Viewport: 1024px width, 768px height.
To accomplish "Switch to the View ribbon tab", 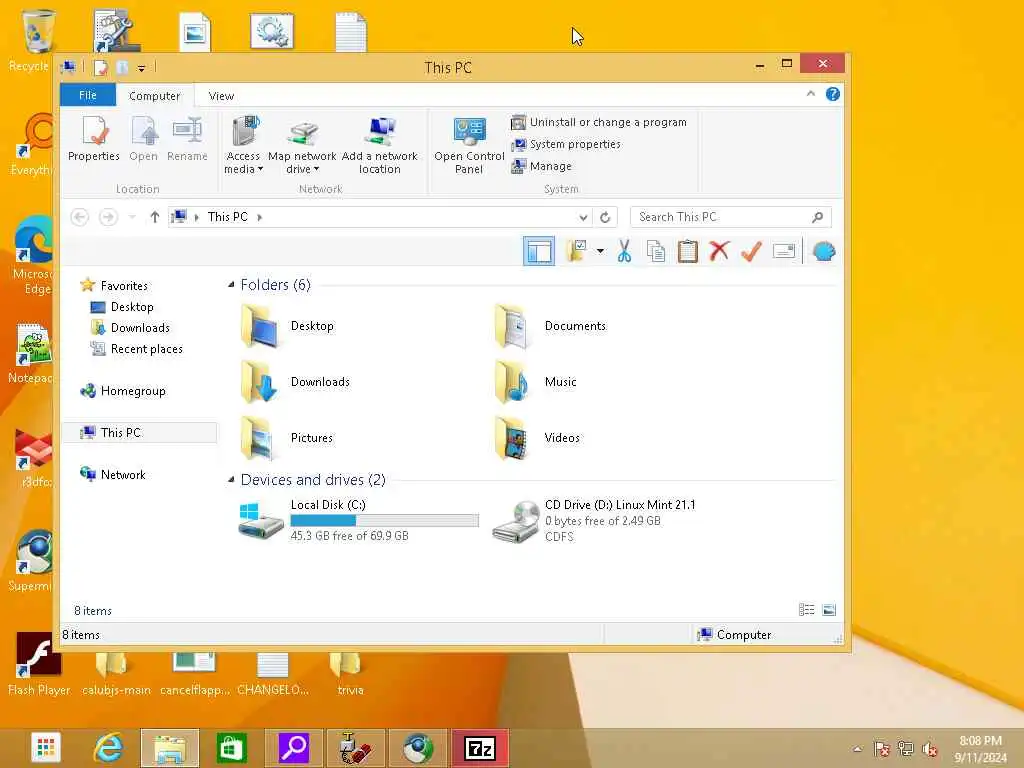I will pos(221,96).
